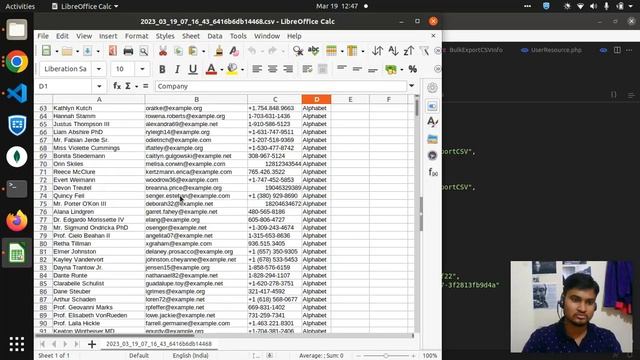
Task: Open the Sheet menu
Action: point(191,36)
